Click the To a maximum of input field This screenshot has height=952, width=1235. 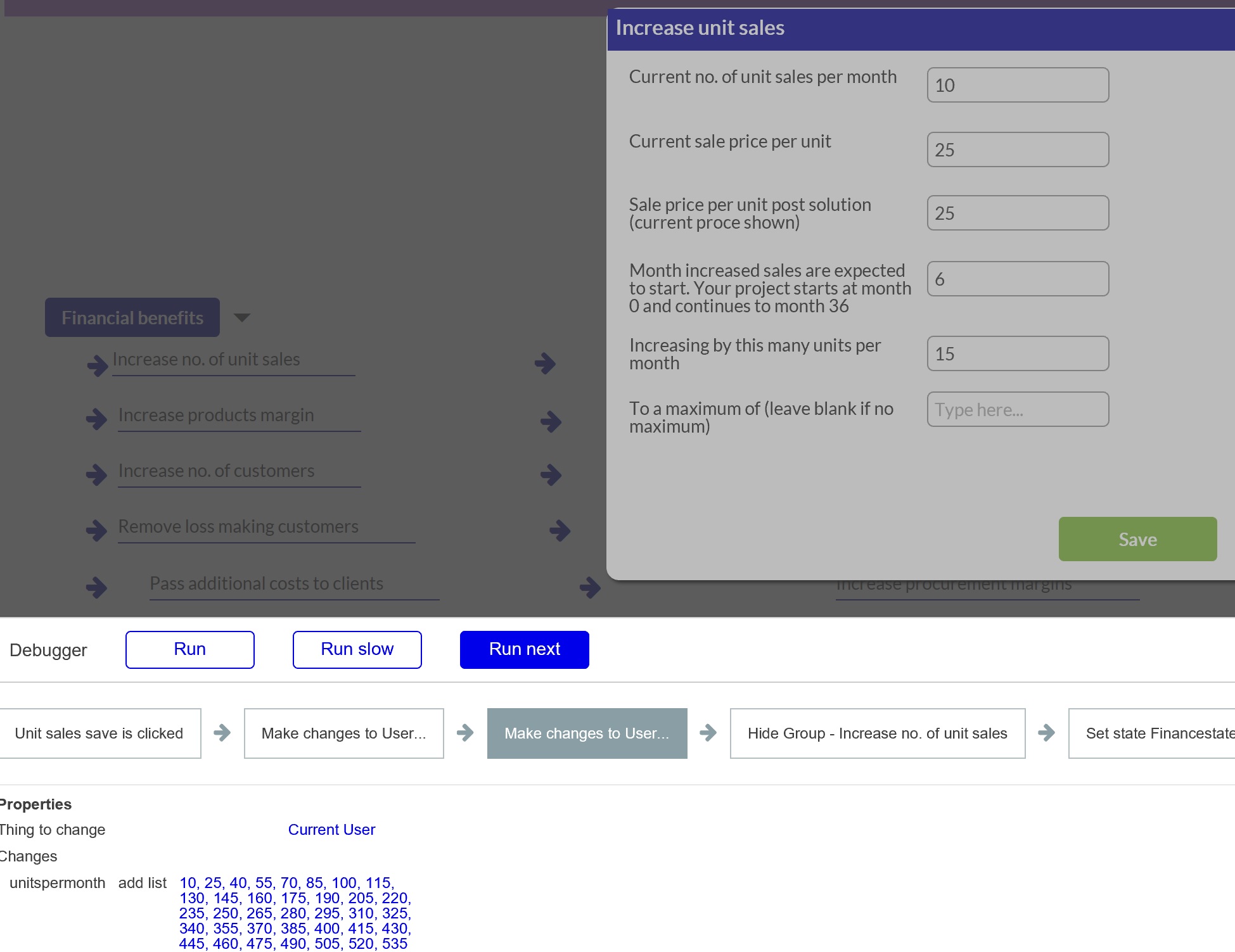(1017, 410)
